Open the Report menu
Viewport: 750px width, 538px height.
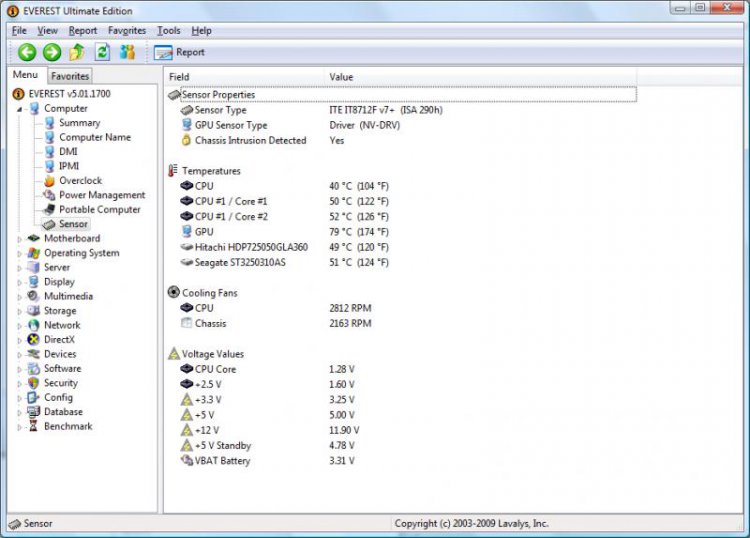(83, 31)
